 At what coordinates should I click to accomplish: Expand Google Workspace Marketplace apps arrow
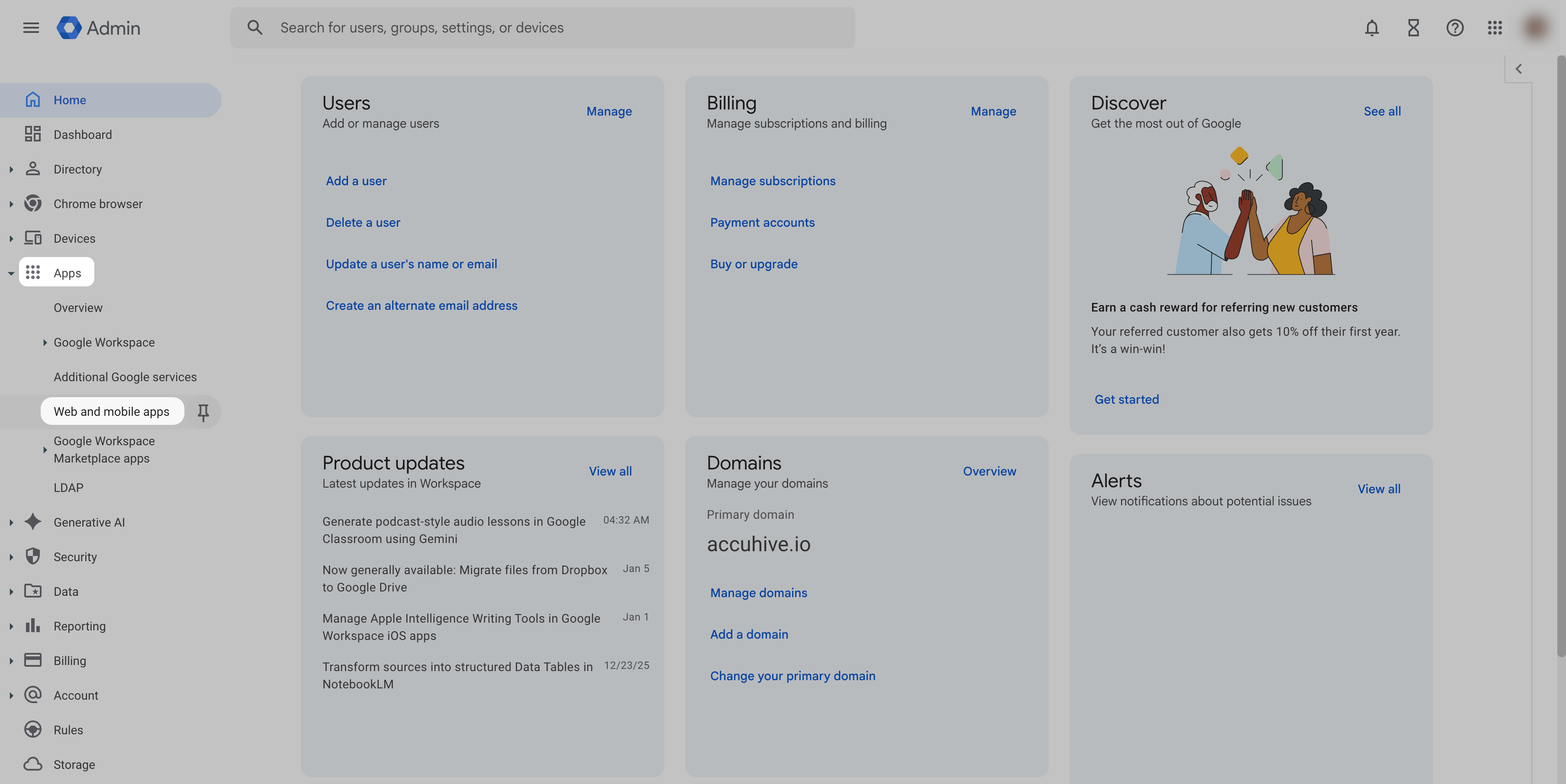click(45, 450)
